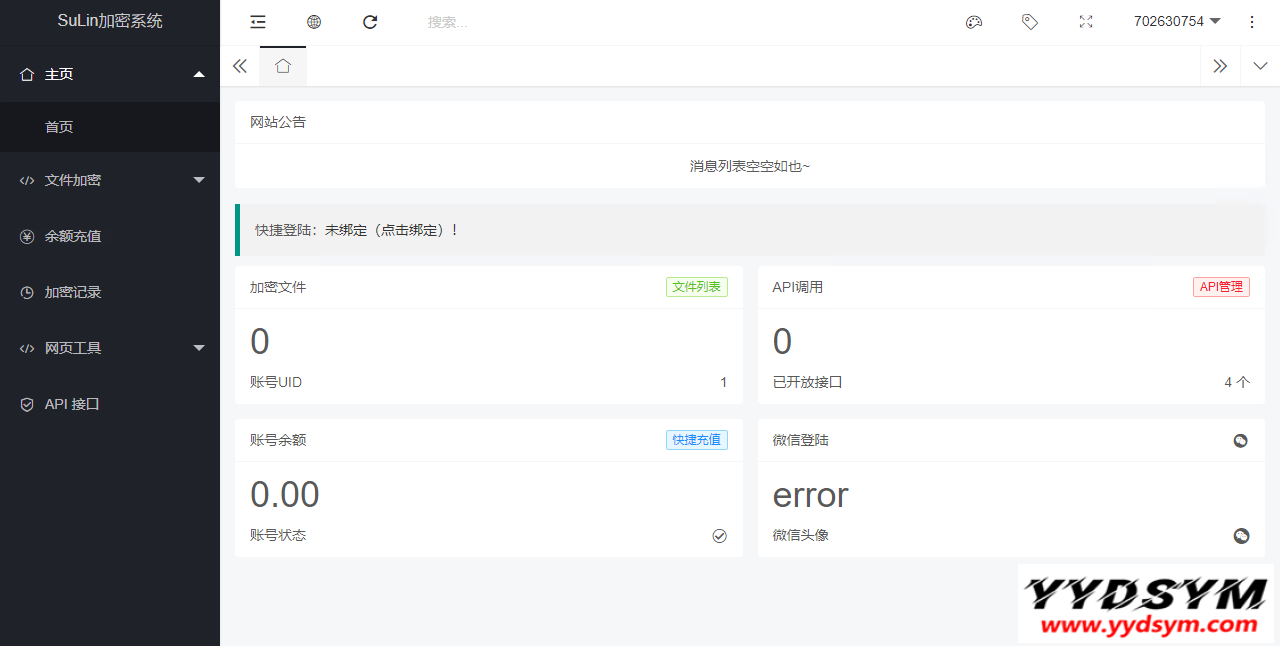Click the refresh icon in the top toolbar
This screenshot has width=1280, height=646.
tap(370, 22)
